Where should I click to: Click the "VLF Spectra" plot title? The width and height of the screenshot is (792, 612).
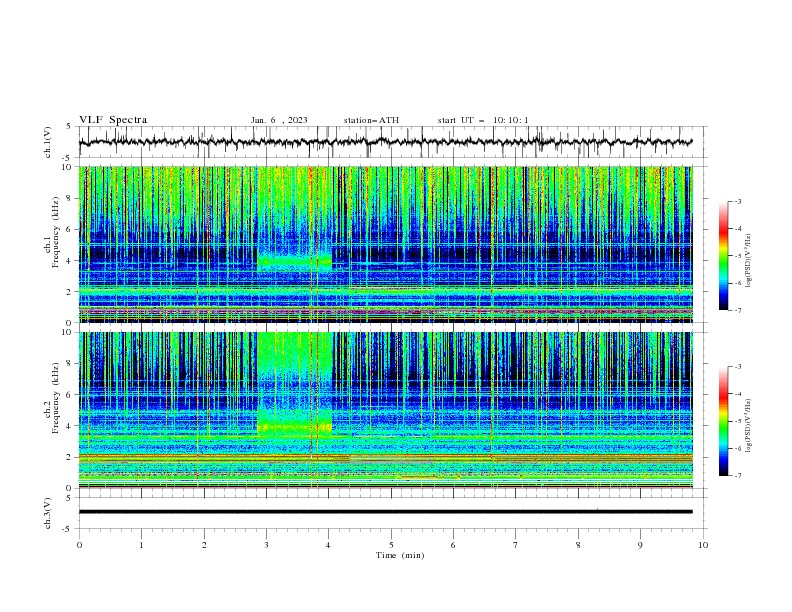tap(113, 120)
